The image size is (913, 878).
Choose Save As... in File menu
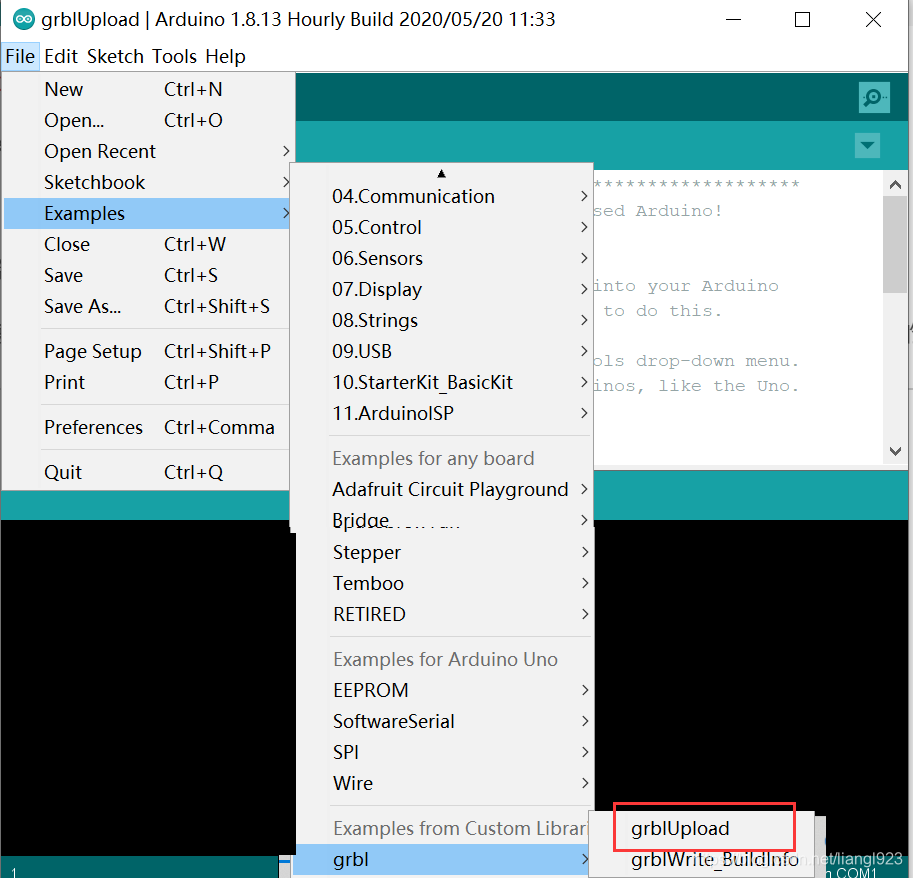coord(147,306)
